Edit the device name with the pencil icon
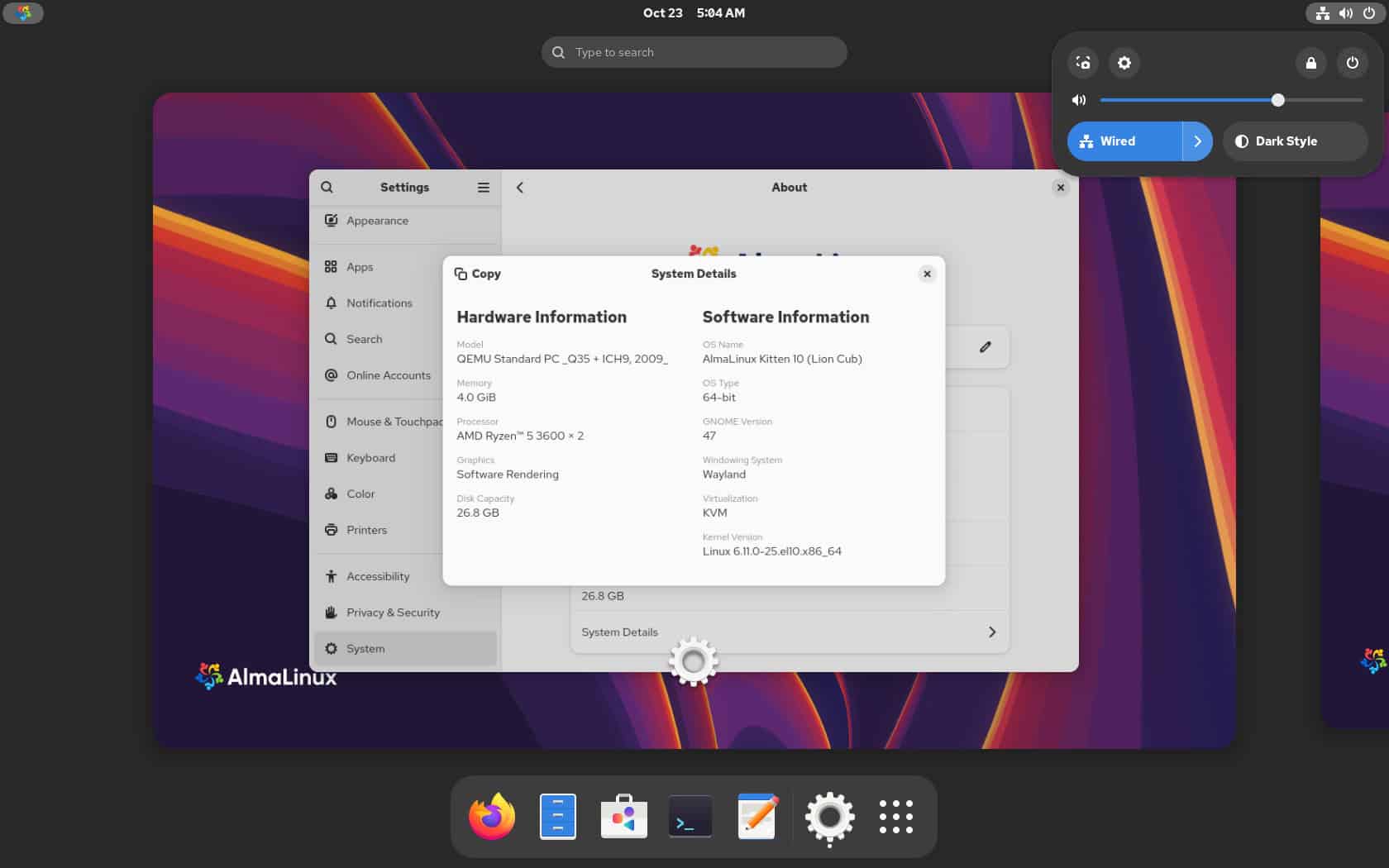1389x868 pixels. 986,347
